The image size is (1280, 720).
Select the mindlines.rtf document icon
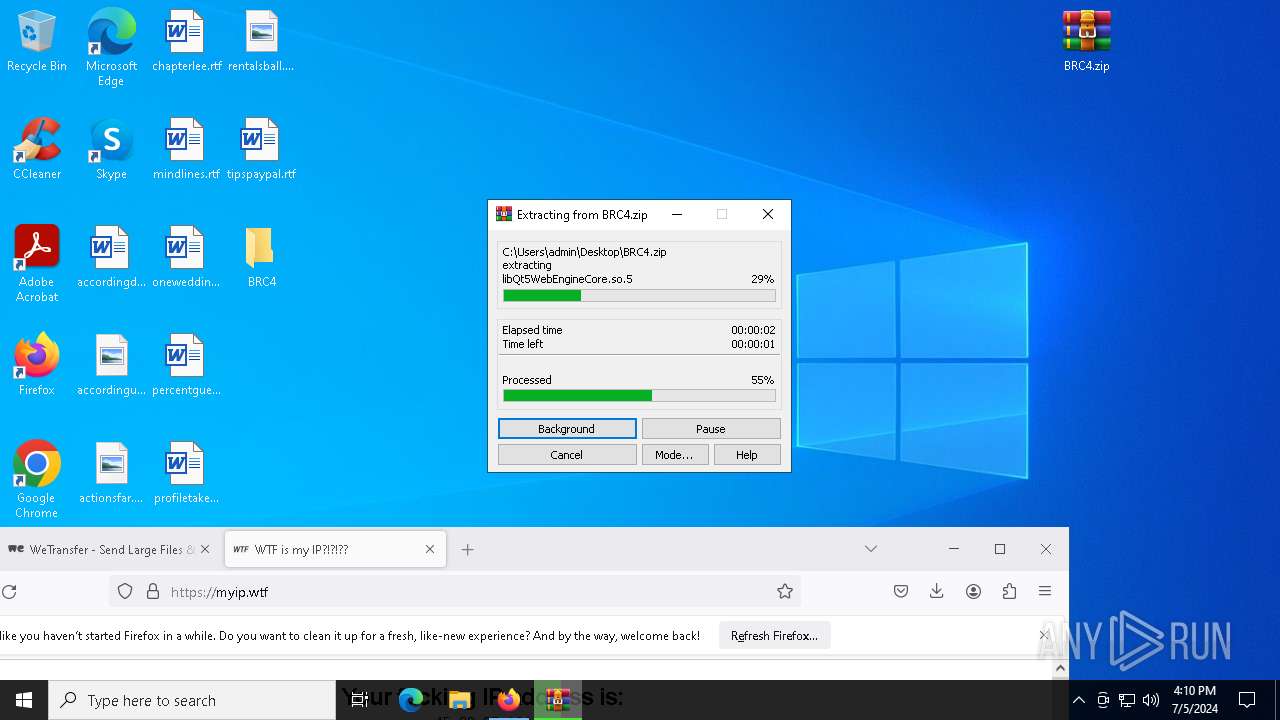tap(186, 150)
